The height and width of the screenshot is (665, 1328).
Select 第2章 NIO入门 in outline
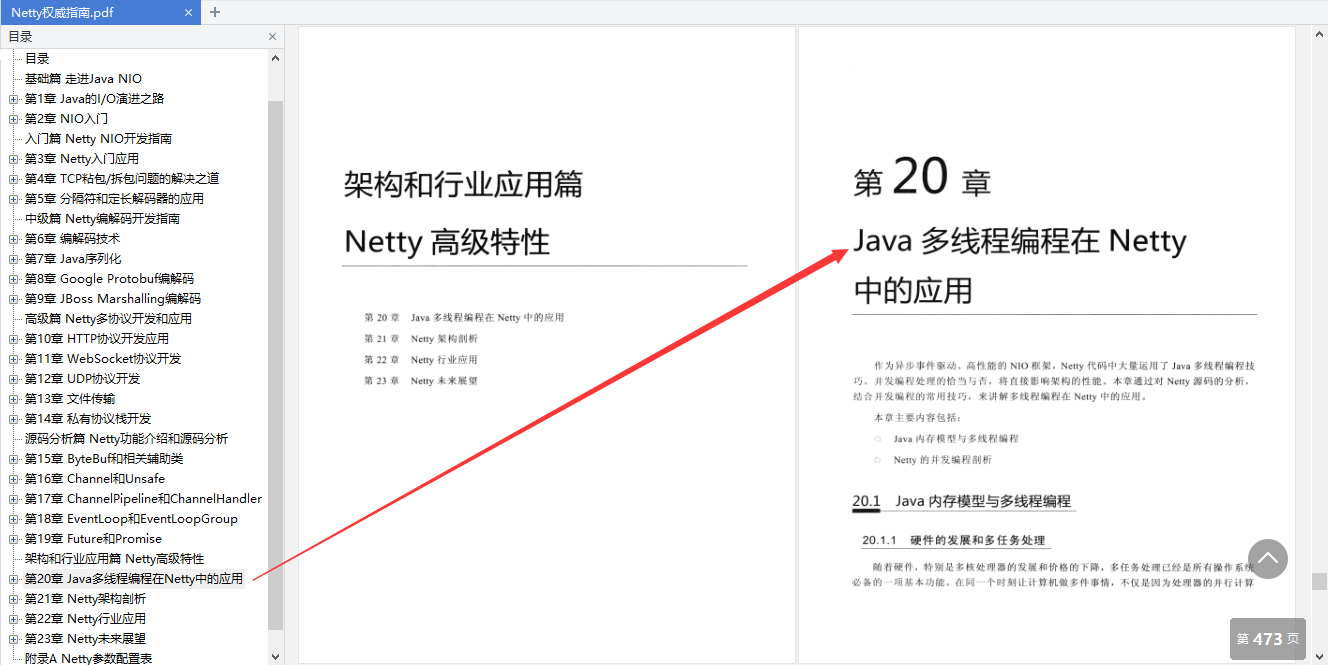66,119
